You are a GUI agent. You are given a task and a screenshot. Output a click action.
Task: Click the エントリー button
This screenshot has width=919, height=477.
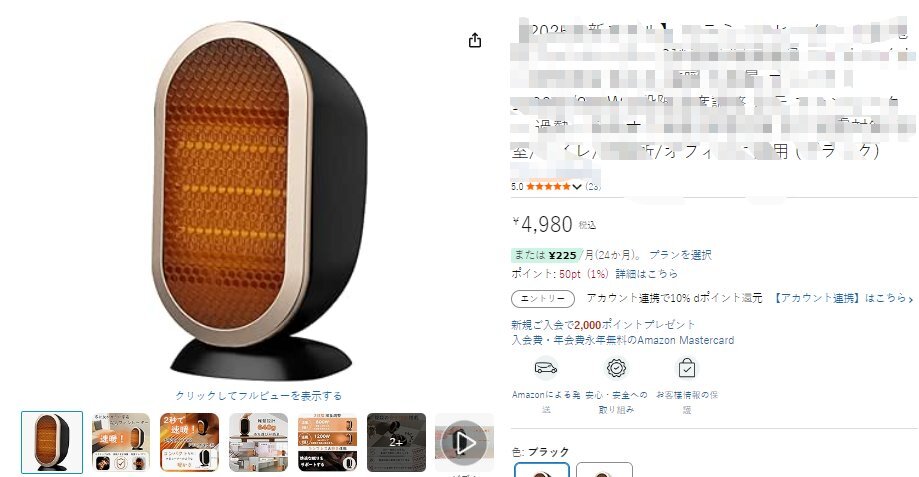[x=543, y=299]
